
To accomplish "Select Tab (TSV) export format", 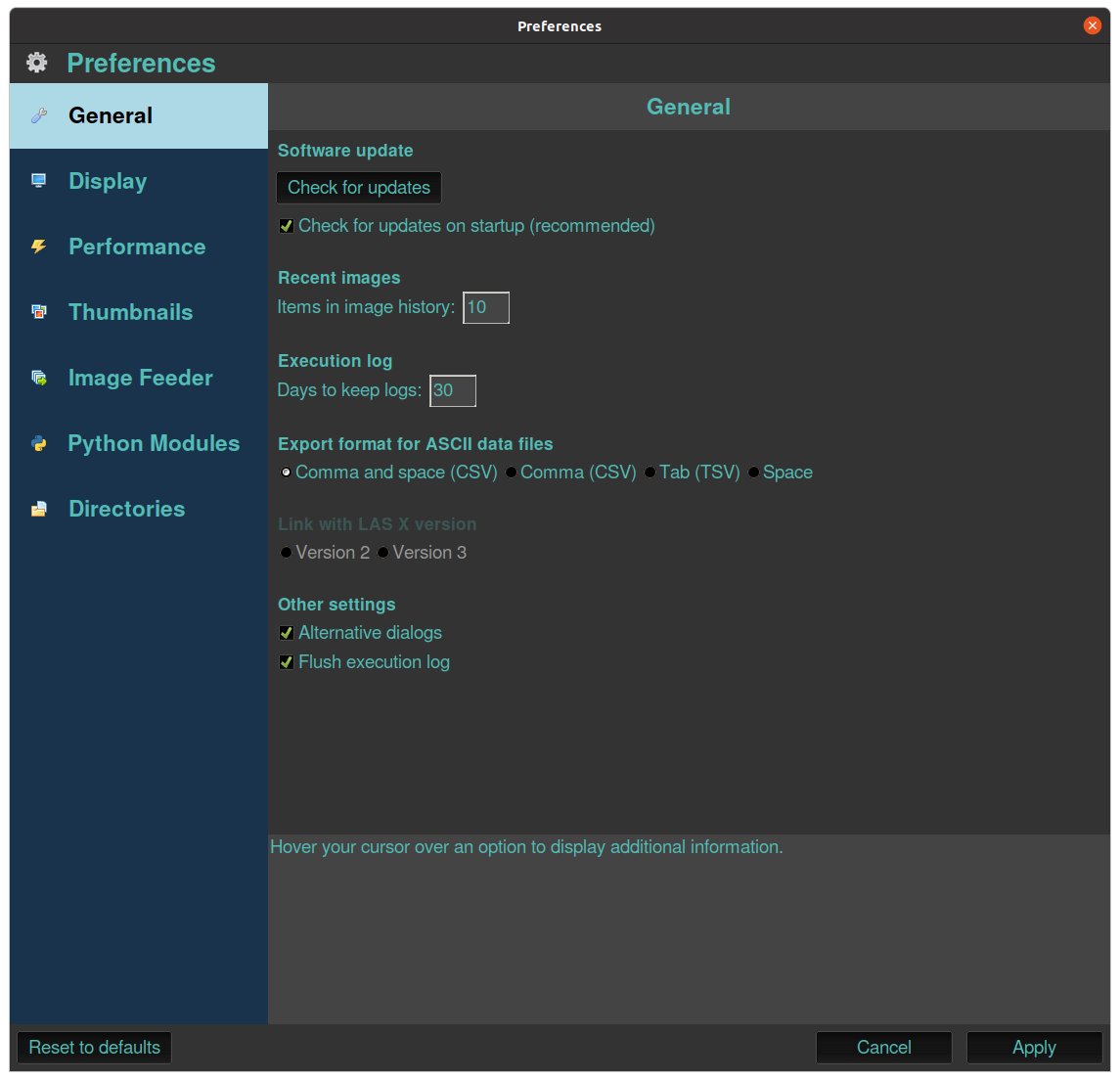I will tap(650, 473).
